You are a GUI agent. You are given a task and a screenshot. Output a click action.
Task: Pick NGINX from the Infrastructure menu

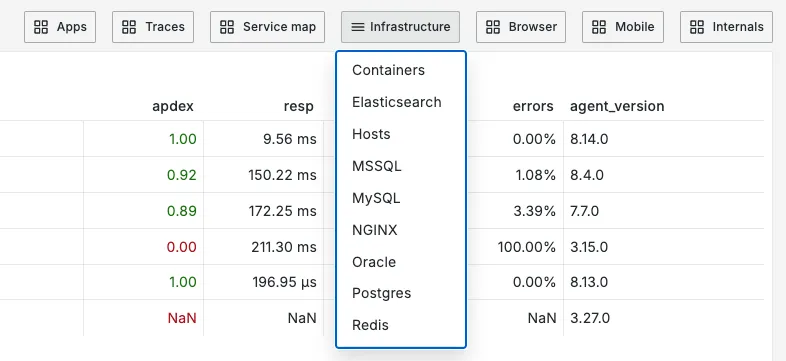(401, 230)
